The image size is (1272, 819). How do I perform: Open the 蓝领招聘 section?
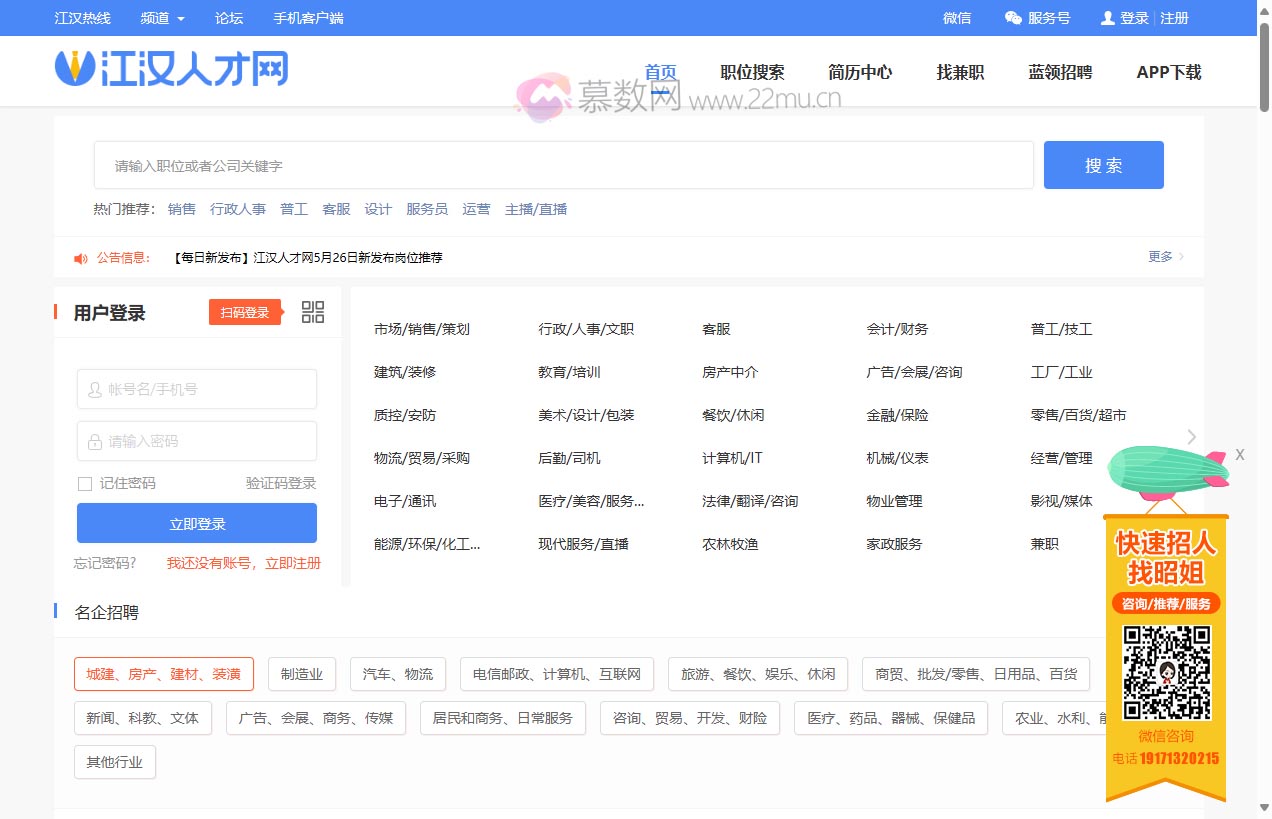1059,72
